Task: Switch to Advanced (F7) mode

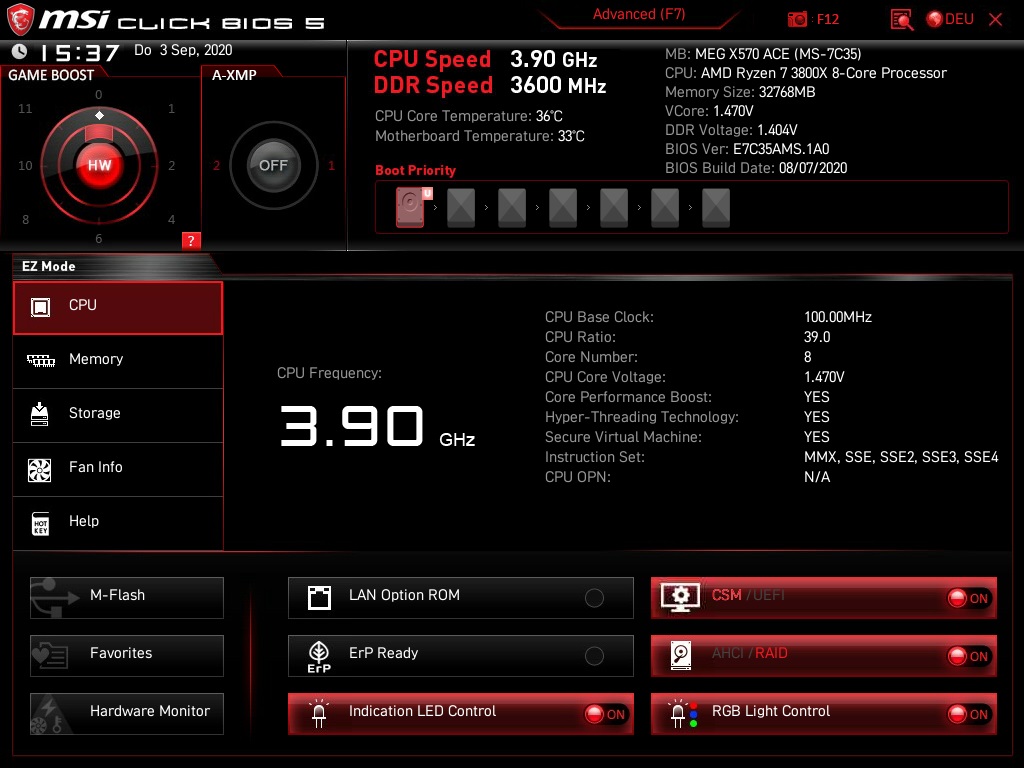Action: (639, 14)
